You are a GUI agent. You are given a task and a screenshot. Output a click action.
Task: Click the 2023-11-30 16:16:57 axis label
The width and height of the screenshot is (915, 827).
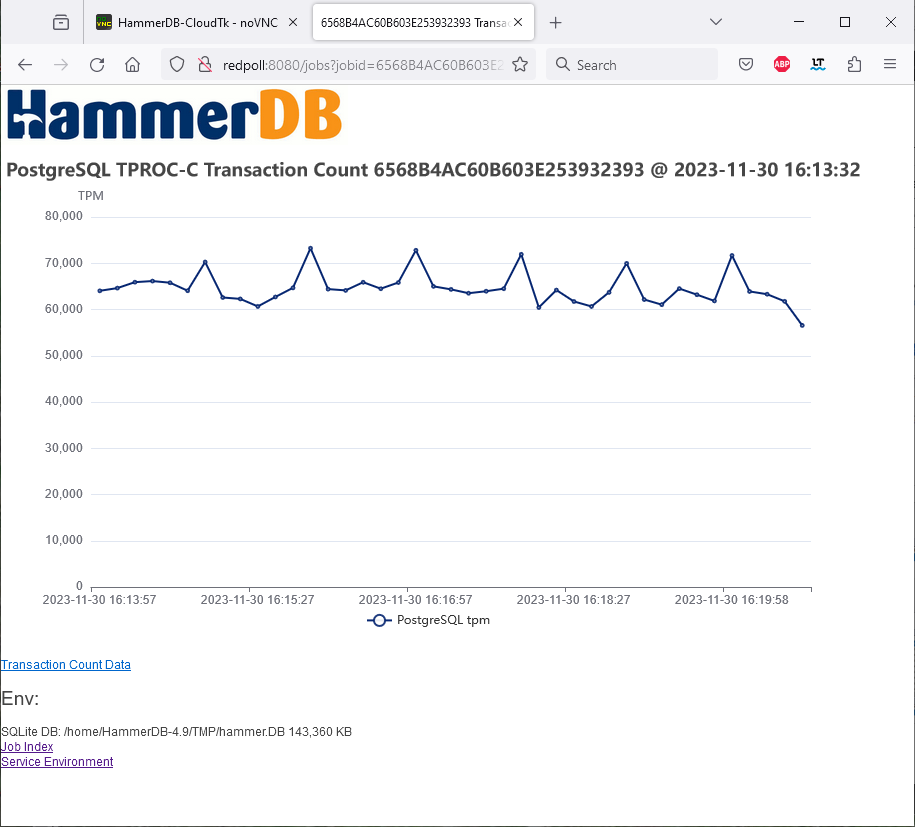click(x=415, y=600)
